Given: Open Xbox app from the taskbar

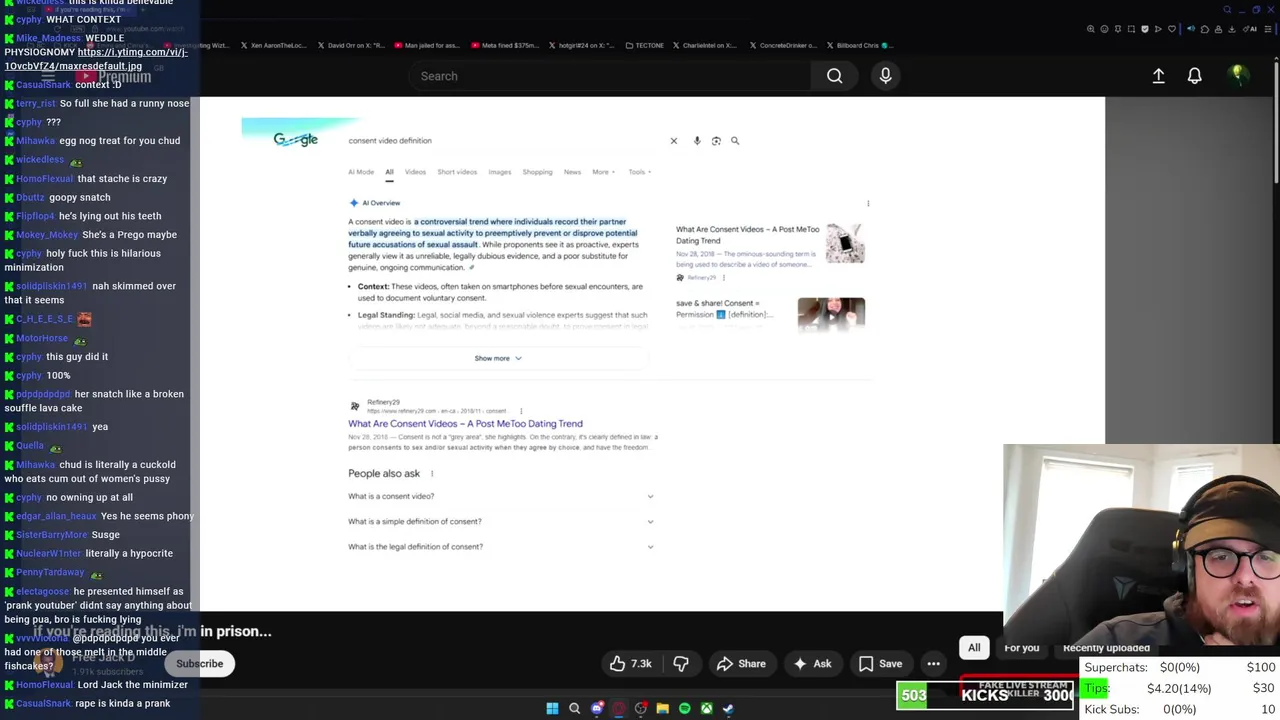Looking at the screenshot, I should (706, 709).
